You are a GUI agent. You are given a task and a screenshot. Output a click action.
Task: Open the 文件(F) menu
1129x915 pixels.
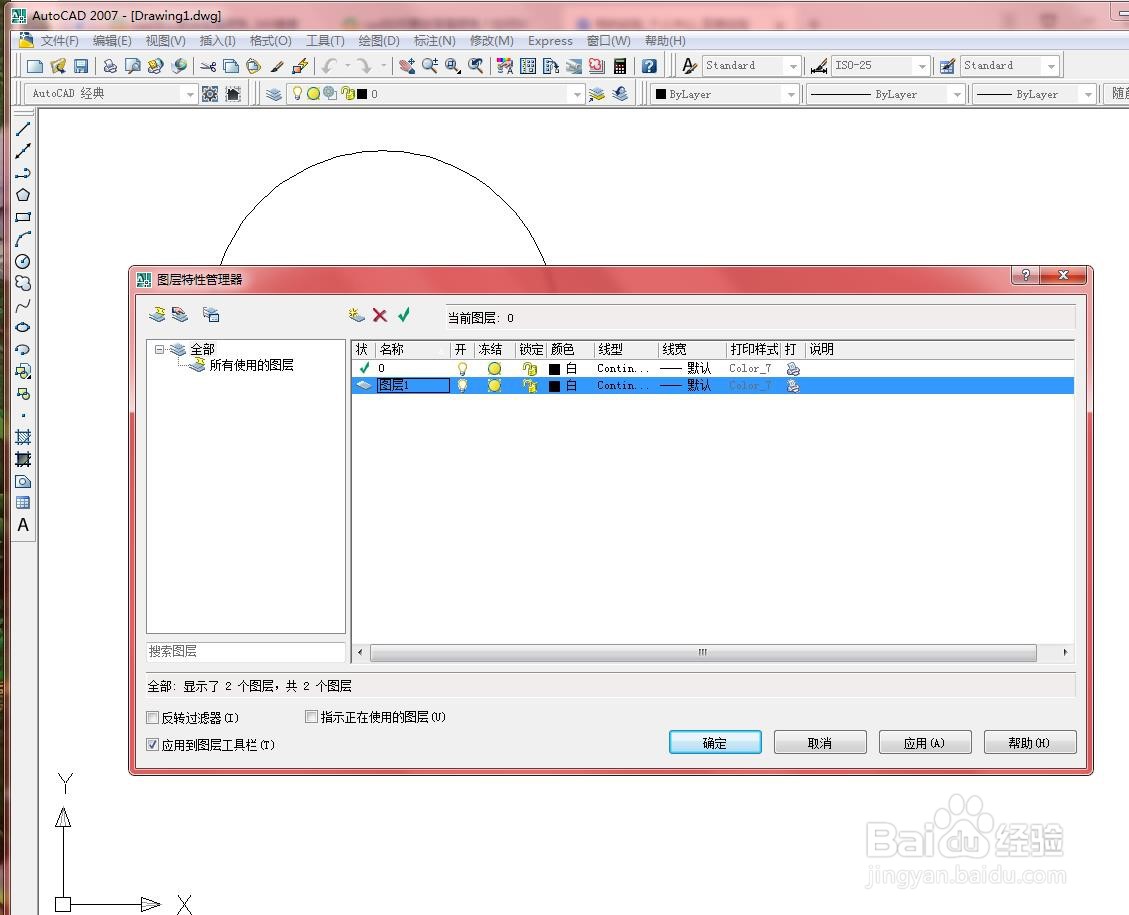[58, 41]
